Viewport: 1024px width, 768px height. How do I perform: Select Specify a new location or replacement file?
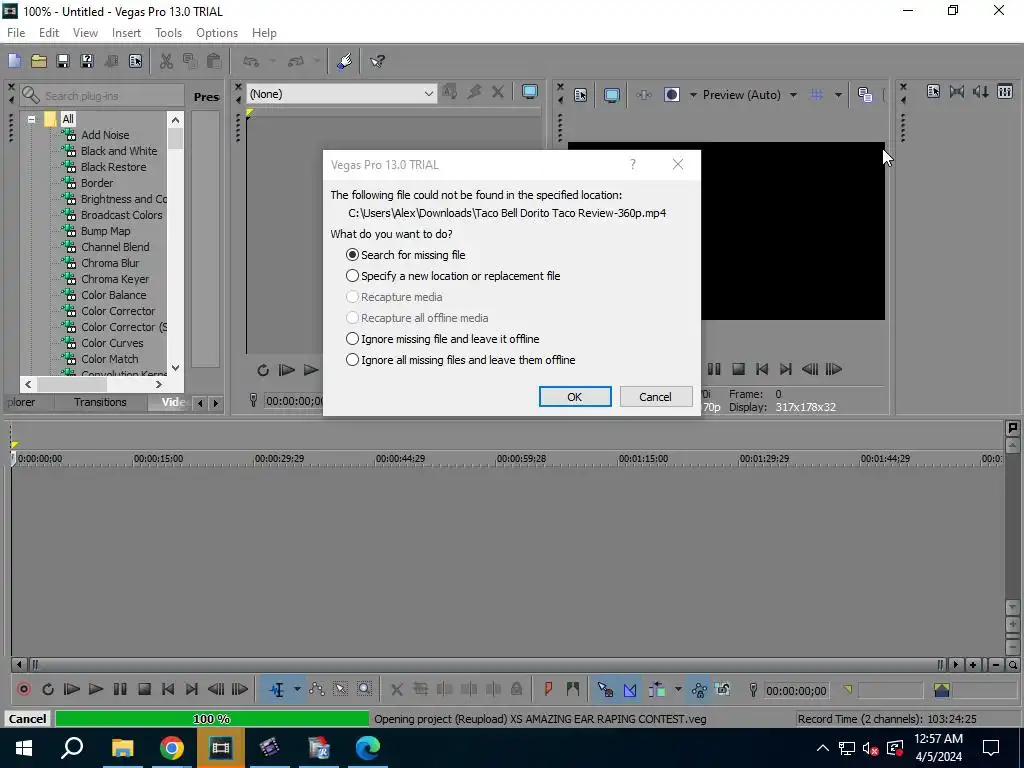click(453, 276)
